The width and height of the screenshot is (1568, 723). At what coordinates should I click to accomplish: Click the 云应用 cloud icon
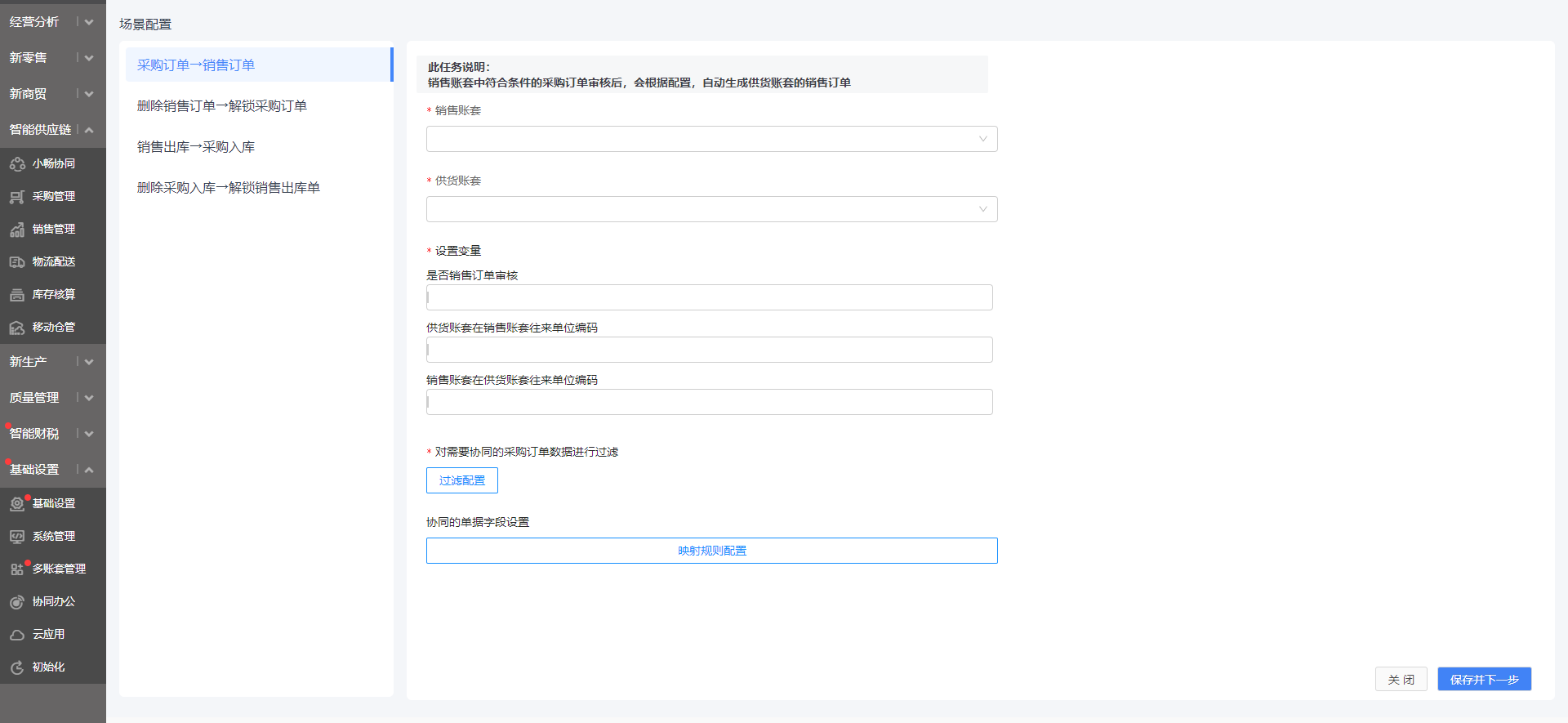[x=17, y=635]
